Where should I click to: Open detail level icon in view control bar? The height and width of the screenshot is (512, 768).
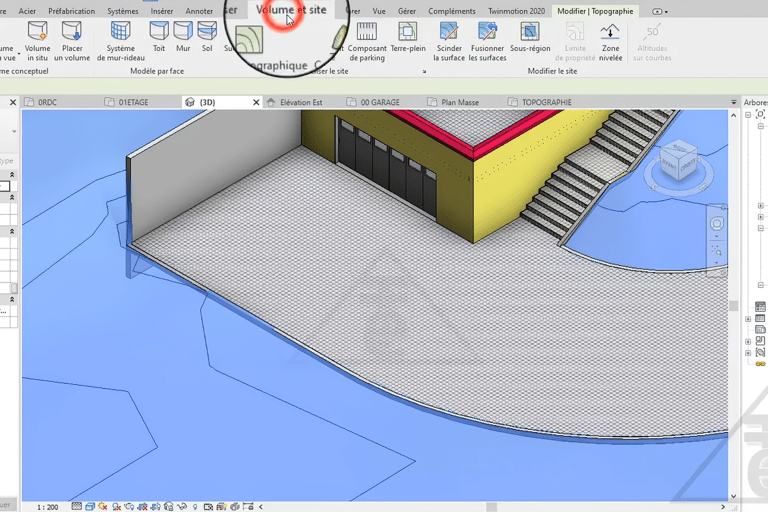pos(76,506)
